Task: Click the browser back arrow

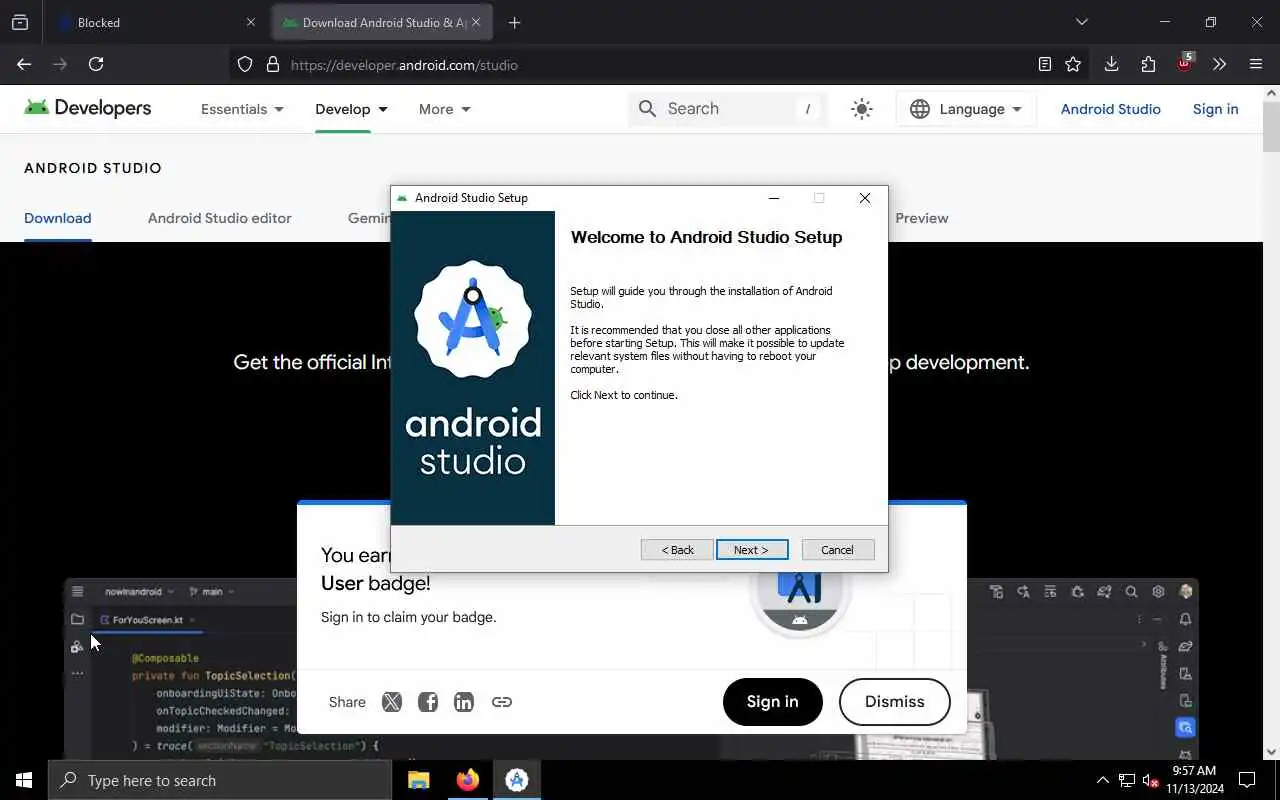Action: (24, 64)
